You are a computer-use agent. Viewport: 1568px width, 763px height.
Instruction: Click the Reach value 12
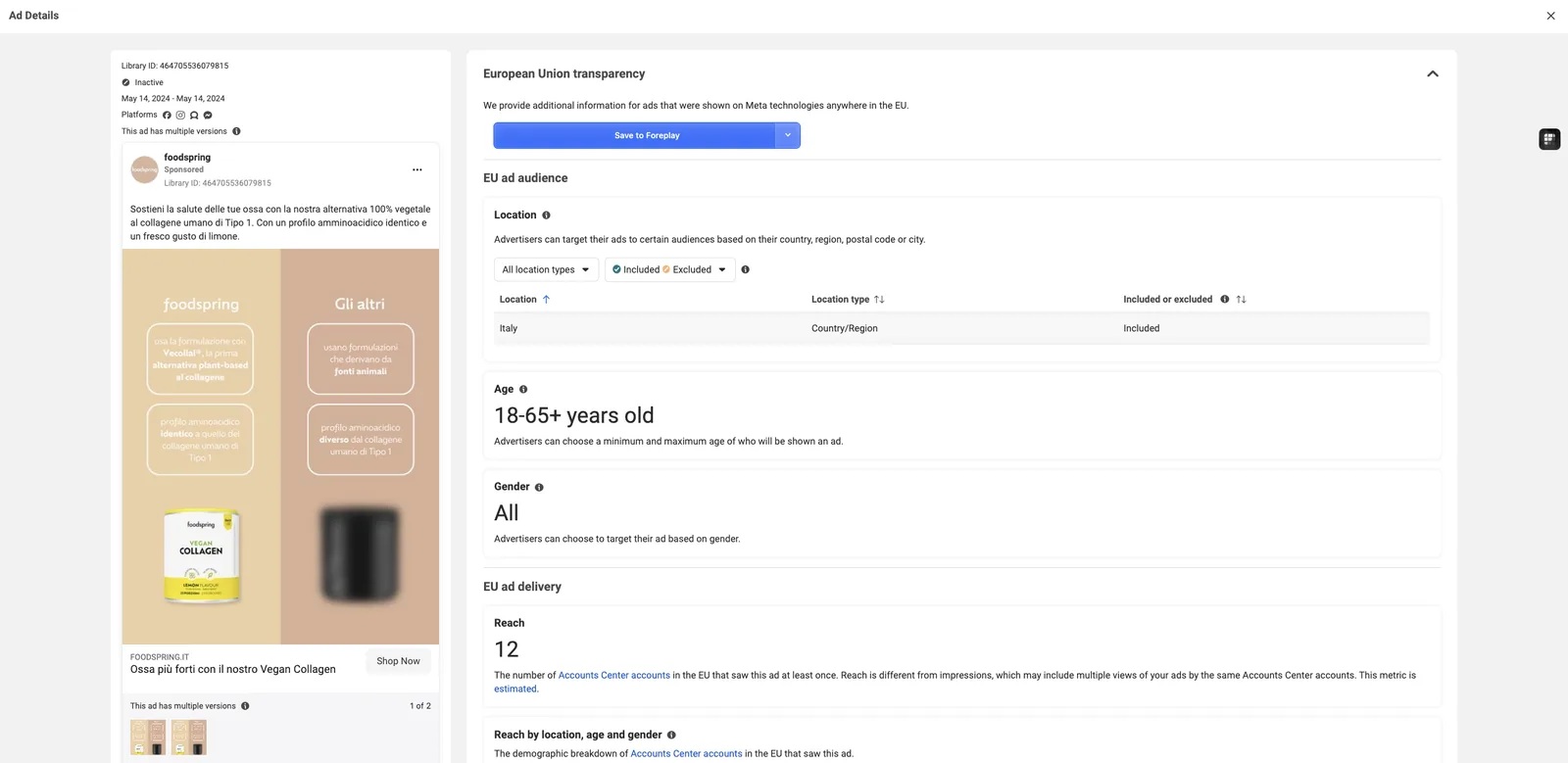point(507,649)
